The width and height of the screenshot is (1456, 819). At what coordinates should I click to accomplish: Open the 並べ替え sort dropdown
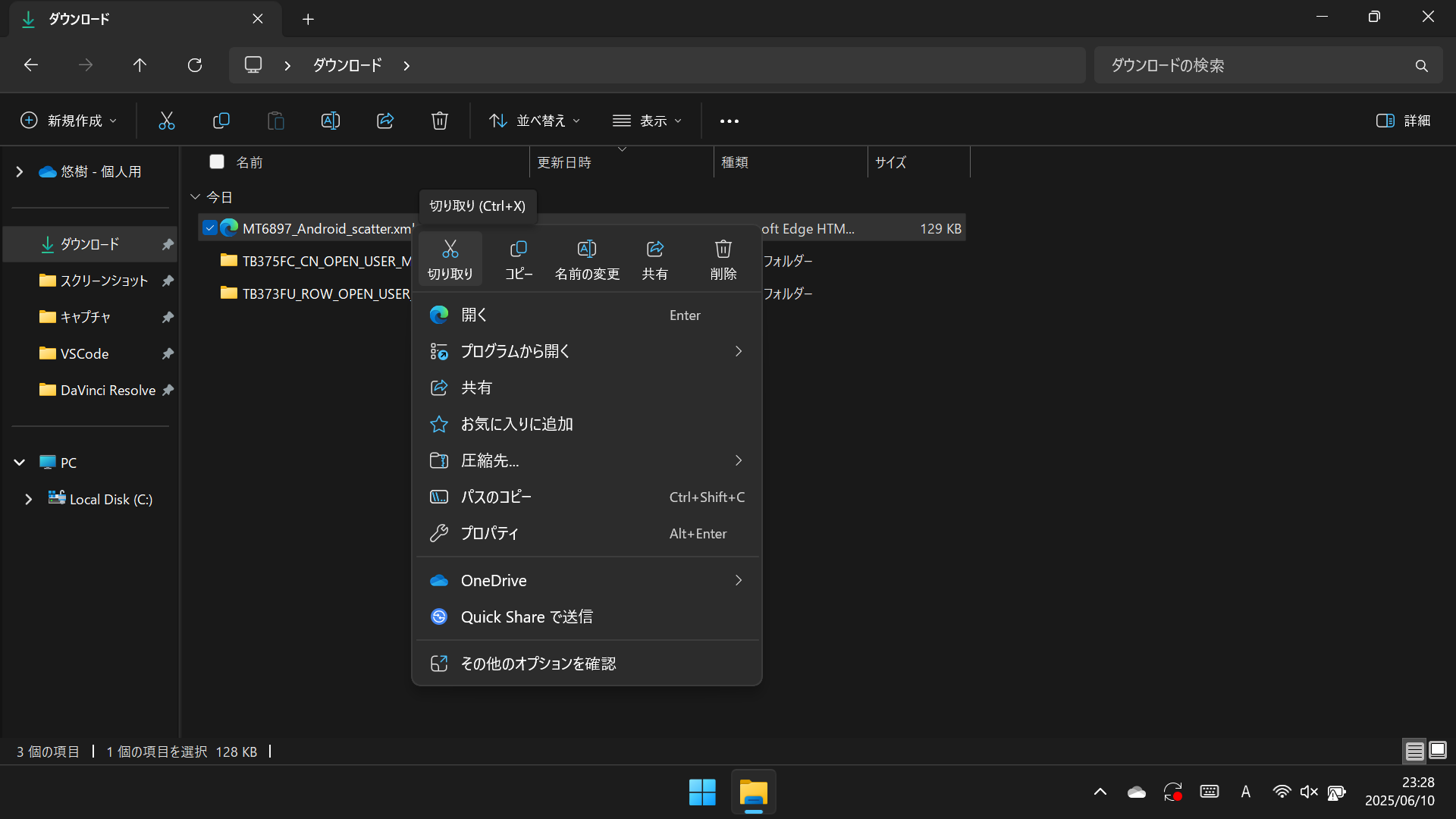(x=535, y=121)
